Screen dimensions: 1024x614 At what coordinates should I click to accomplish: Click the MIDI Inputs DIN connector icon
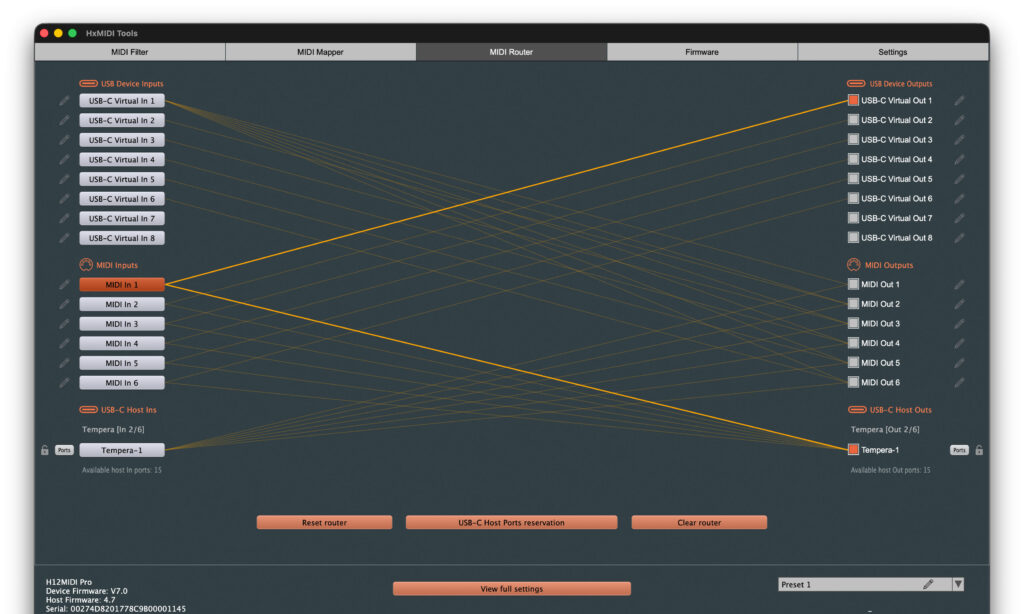click(86, 265)
